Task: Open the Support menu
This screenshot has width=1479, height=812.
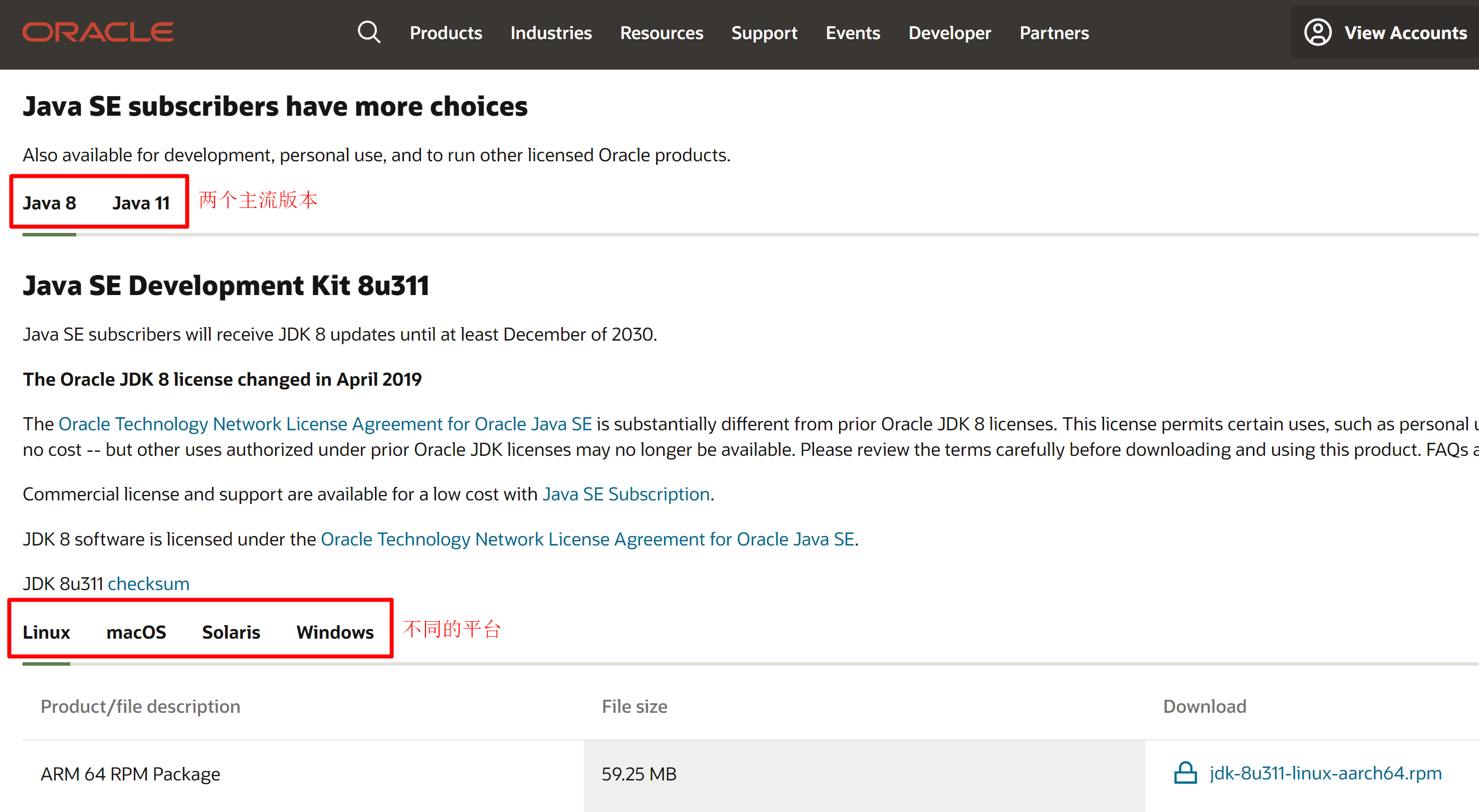Action: point(764,33)
